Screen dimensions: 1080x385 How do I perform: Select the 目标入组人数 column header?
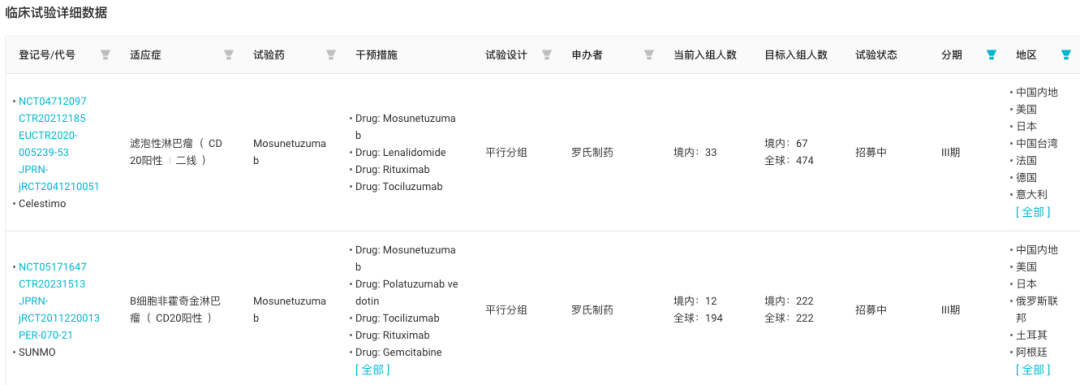pos(796,55)
